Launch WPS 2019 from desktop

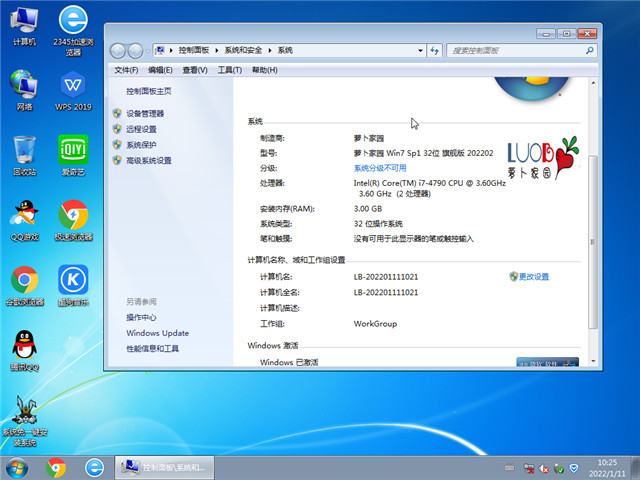pos(73,91)
